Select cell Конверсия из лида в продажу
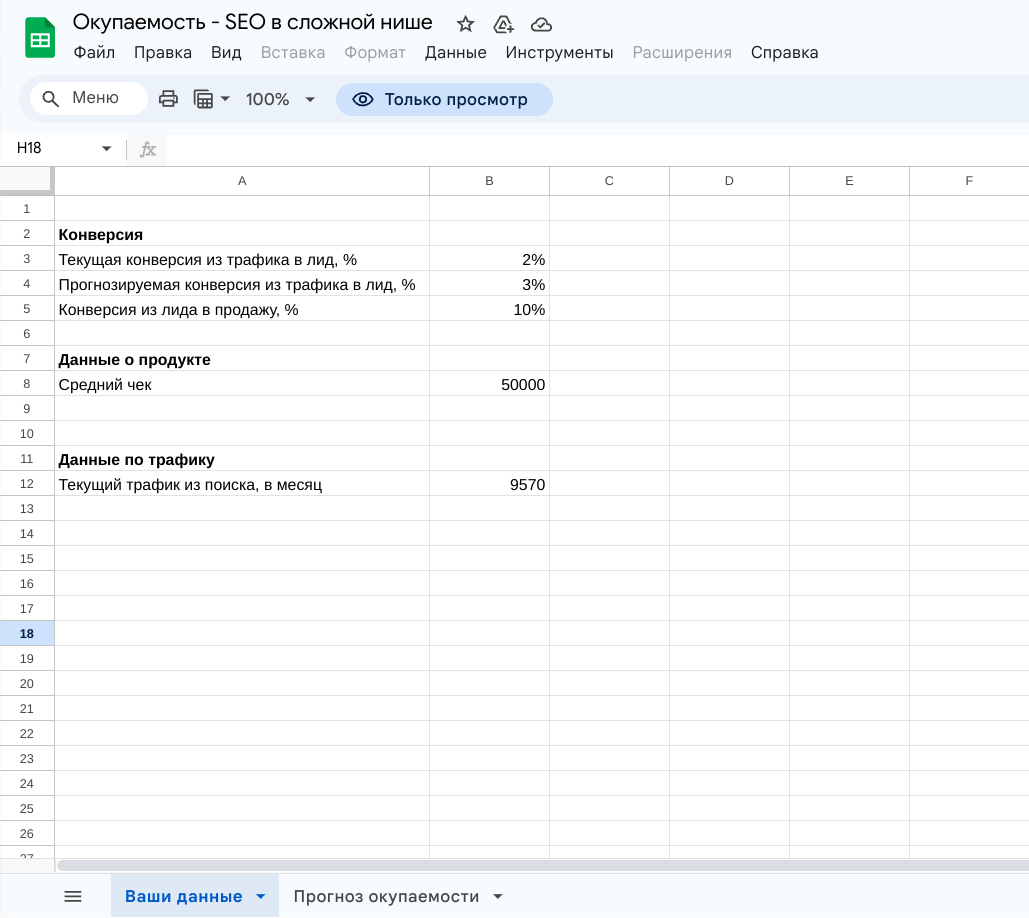This screenshot has width=1029, height=918. point(242,308)
